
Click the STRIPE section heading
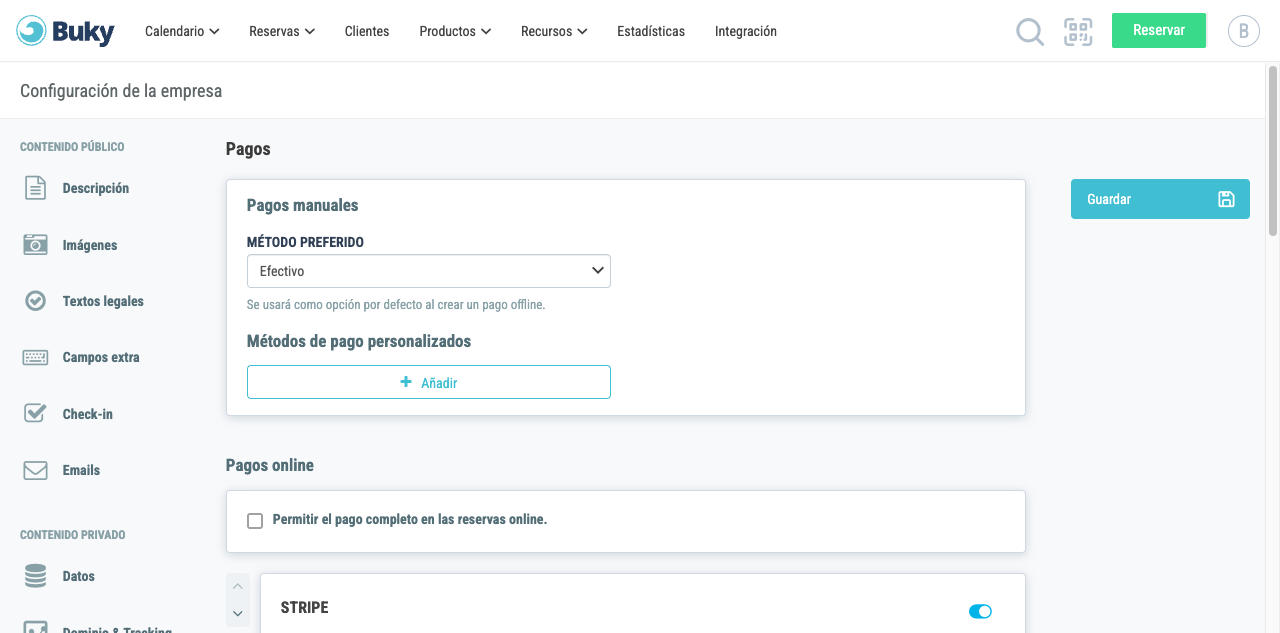[x=305, y=607]
